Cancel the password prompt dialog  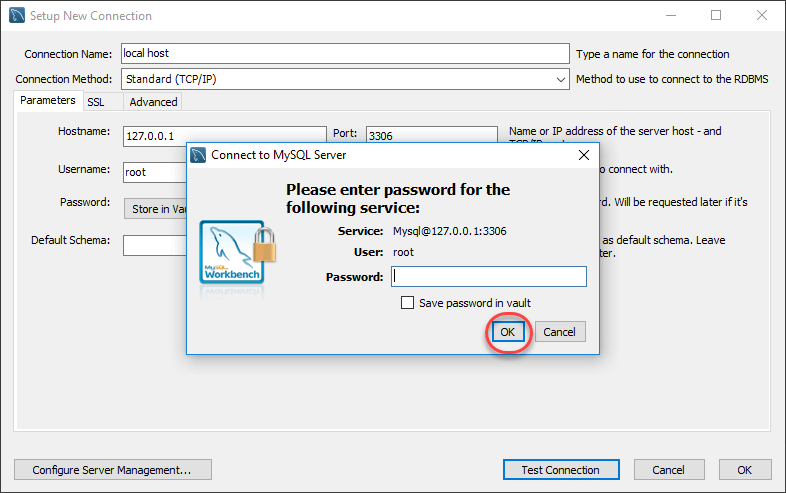click(559, 332)
